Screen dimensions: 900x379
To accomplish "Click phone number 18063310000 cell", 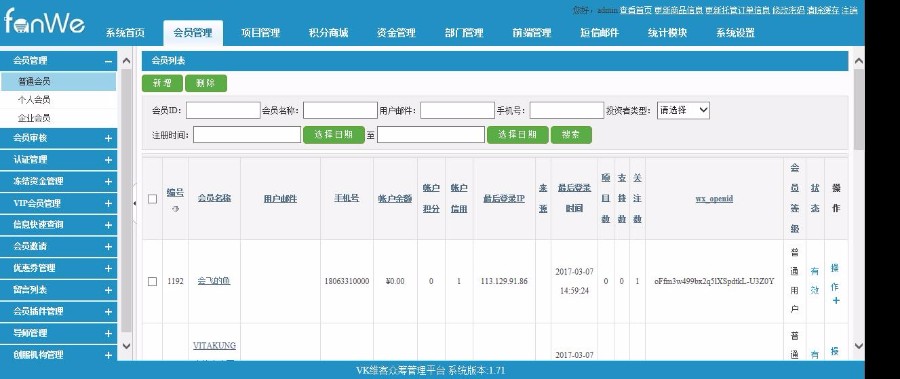I will coord(347,281).
